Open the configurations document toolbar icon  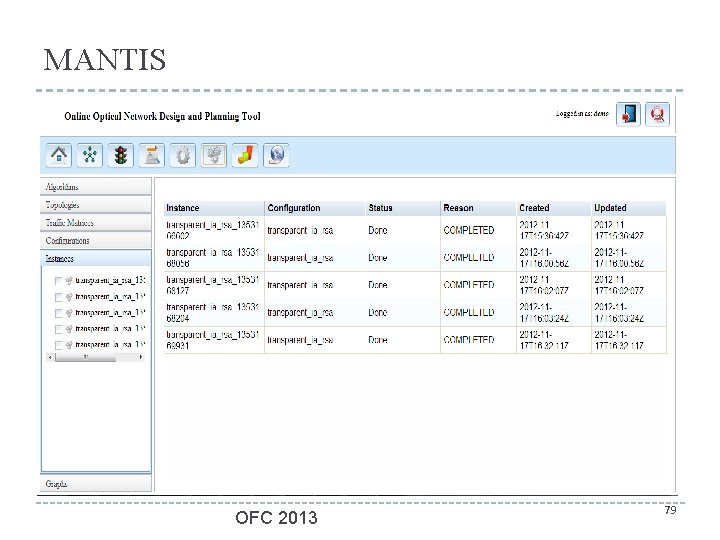click(152, 155)
